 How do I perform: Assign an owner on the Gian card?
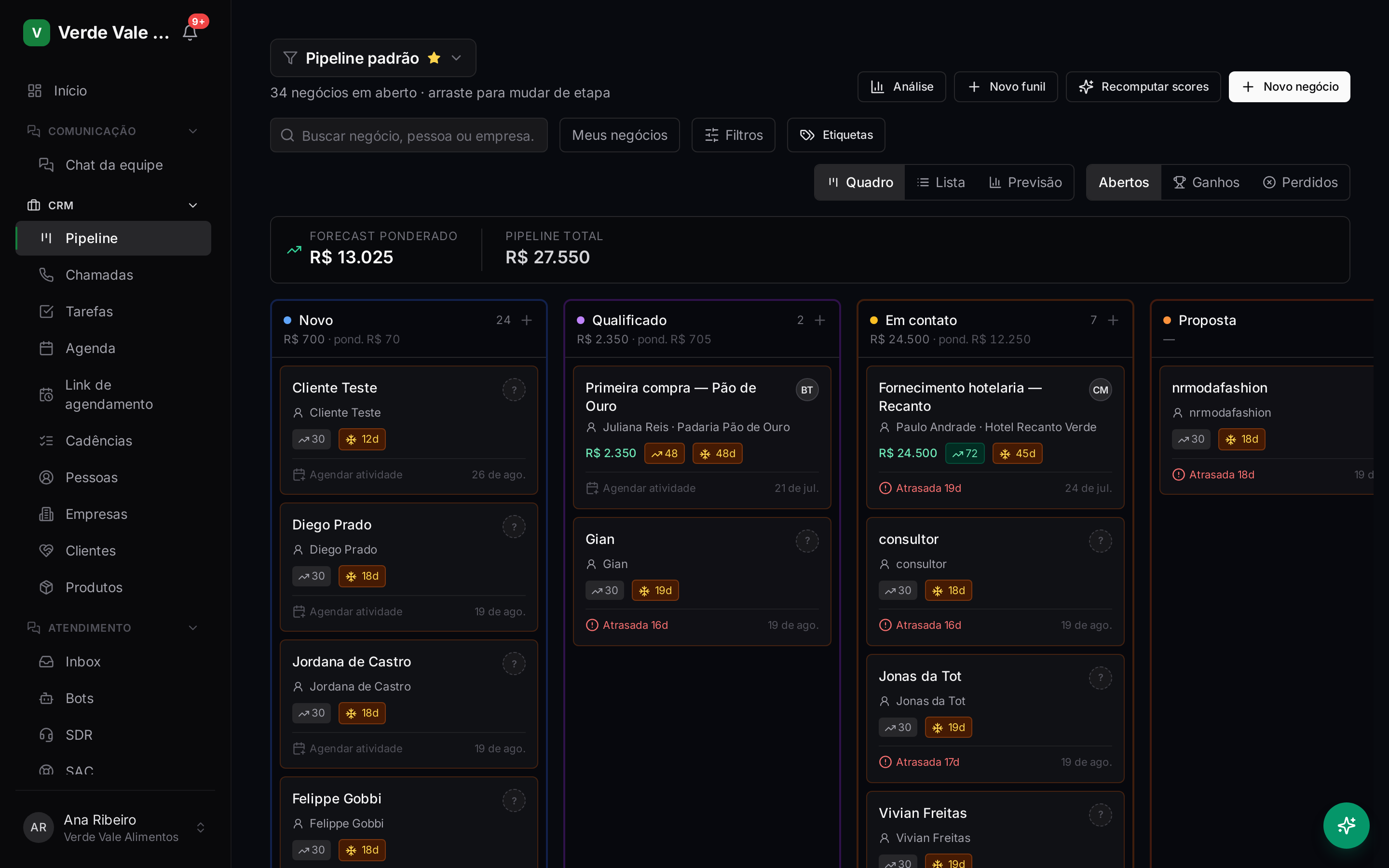click(806, 541)
